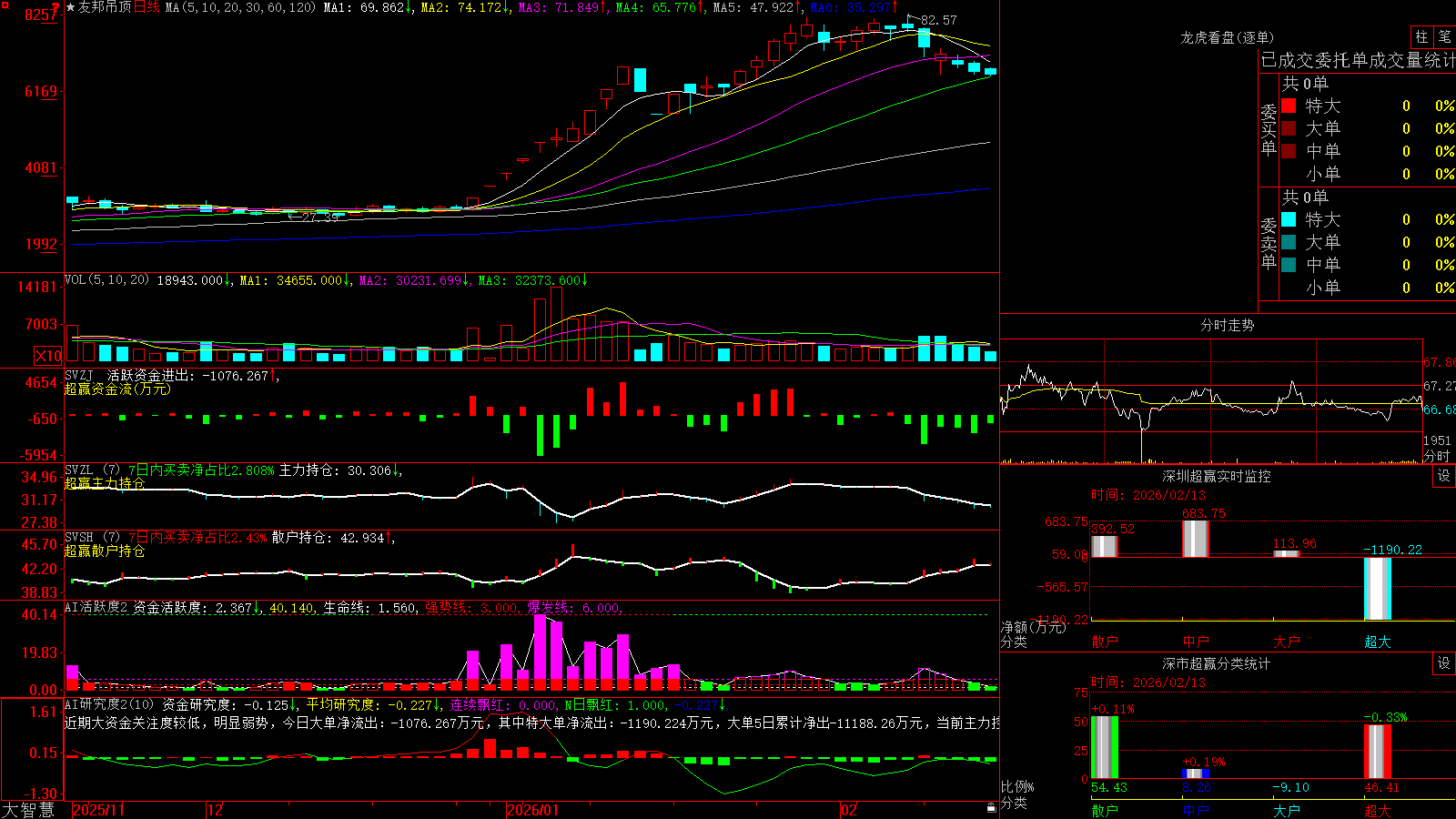Click the 散户 bar labeled 392.52
Screen dimensions: 1456x819
tap(1104, 546)
